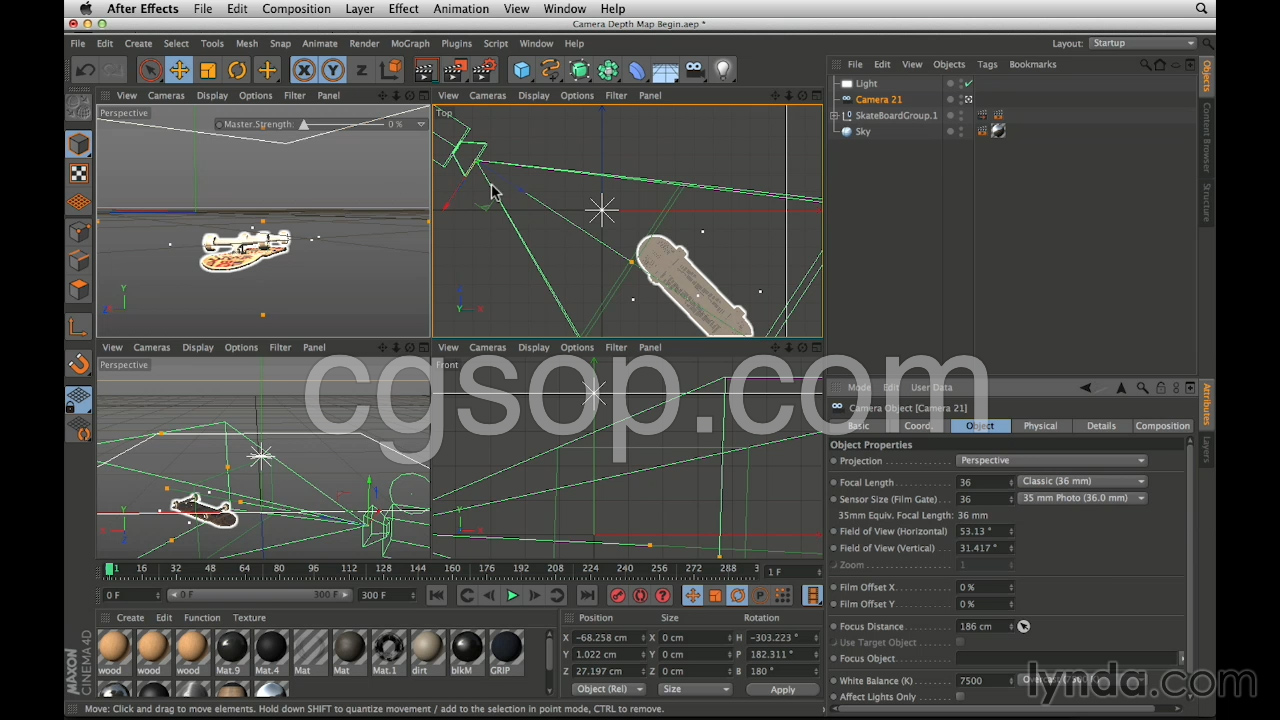Open Tags menu in Object Manager

987,65
